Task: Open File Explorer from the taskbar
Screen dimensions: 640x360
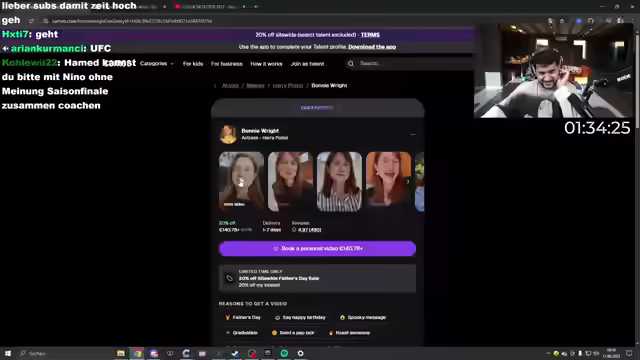Action: click(121, 353)
